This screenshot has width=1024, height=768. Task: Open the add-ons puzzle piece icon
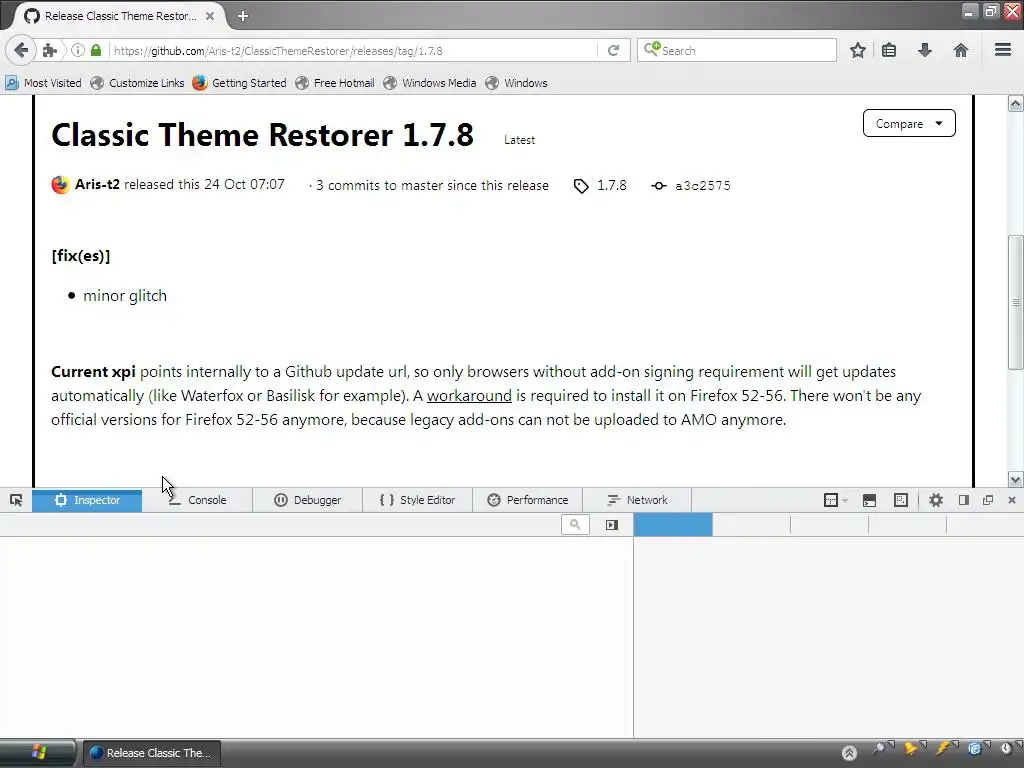pyautogui.click(x=50, y=50)
